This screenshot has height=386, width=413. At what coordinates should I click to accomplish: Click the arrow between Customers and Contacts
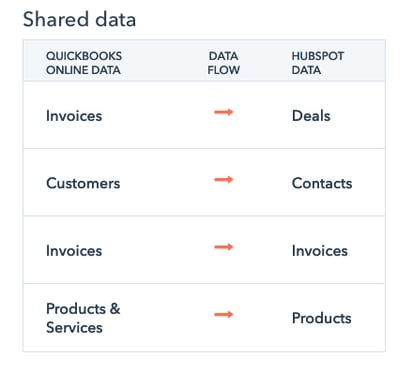tap(224, 180)
